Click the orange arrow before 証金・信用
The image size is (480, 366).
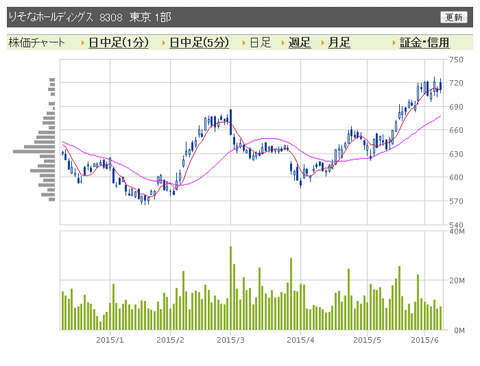pos(394,43)
